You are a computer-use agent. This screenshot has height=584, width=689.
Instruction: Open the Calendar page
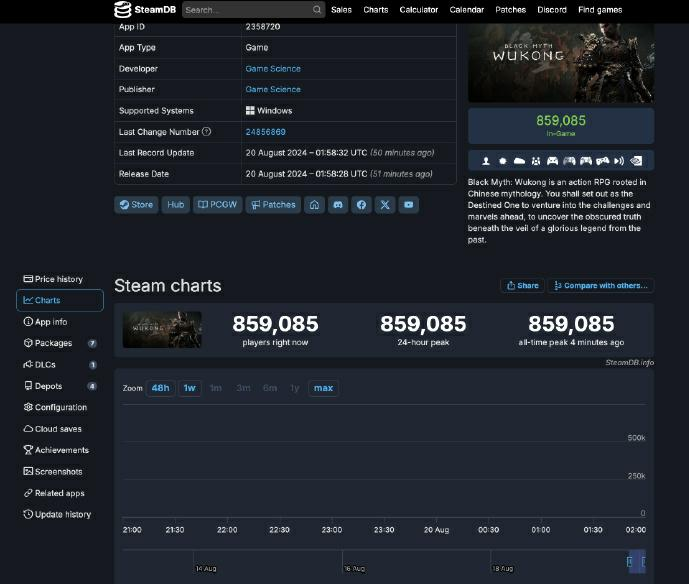(x=467, y=10)
